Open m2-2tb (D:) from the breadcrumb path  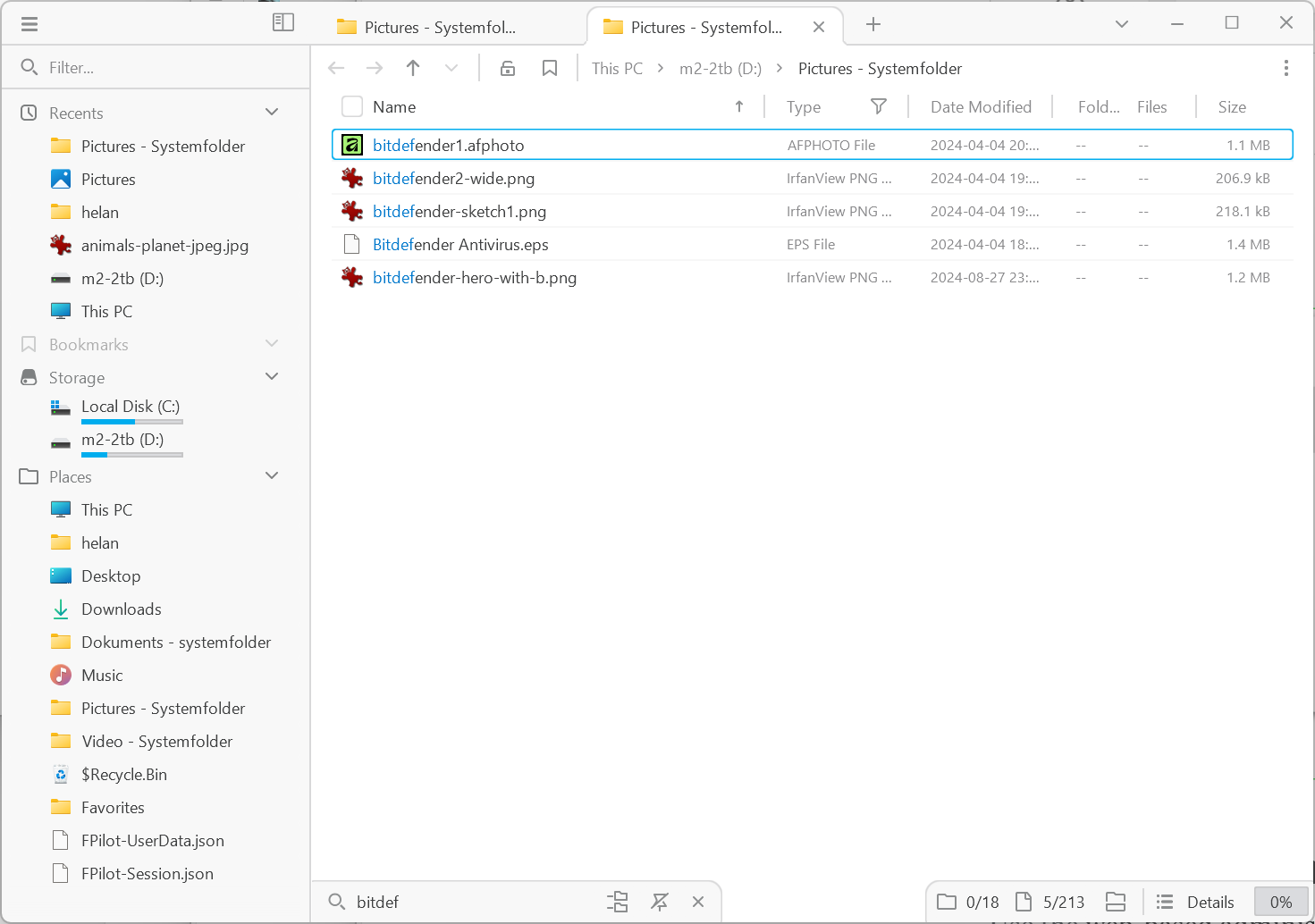[x=721, y=68]
